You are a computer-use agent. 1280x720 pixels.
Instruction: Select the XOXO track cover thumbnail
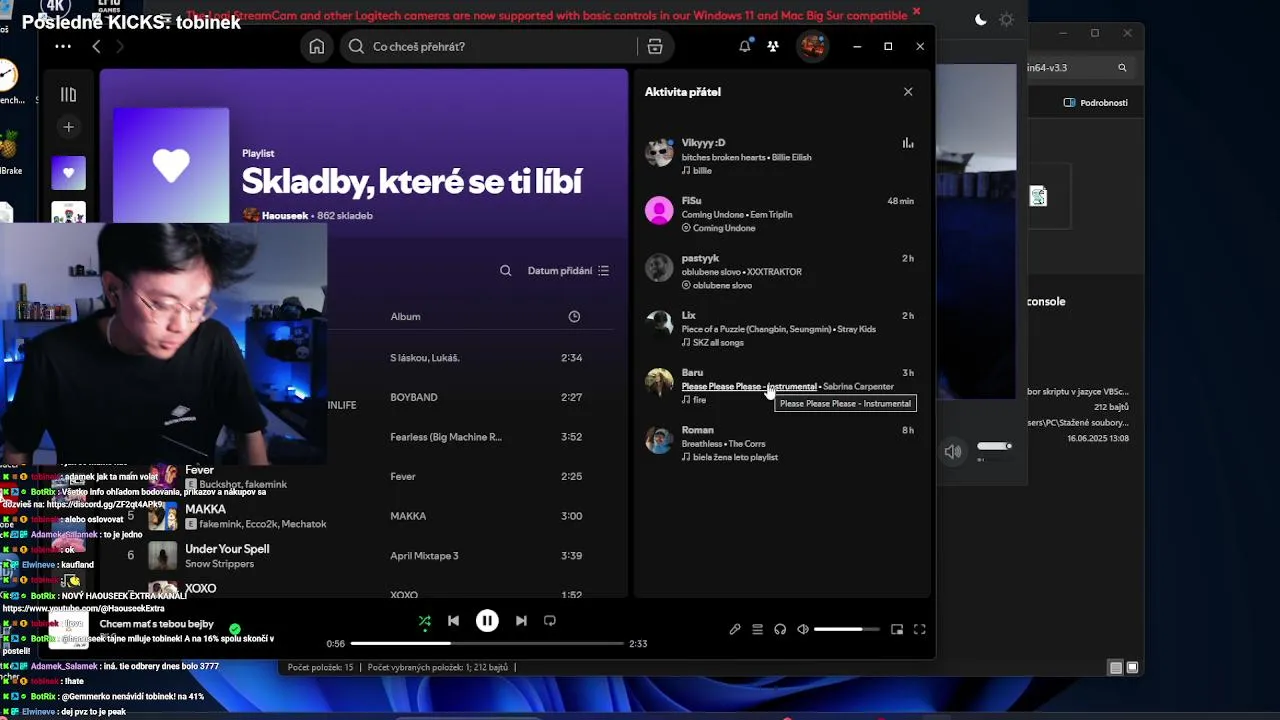point(162,589)
